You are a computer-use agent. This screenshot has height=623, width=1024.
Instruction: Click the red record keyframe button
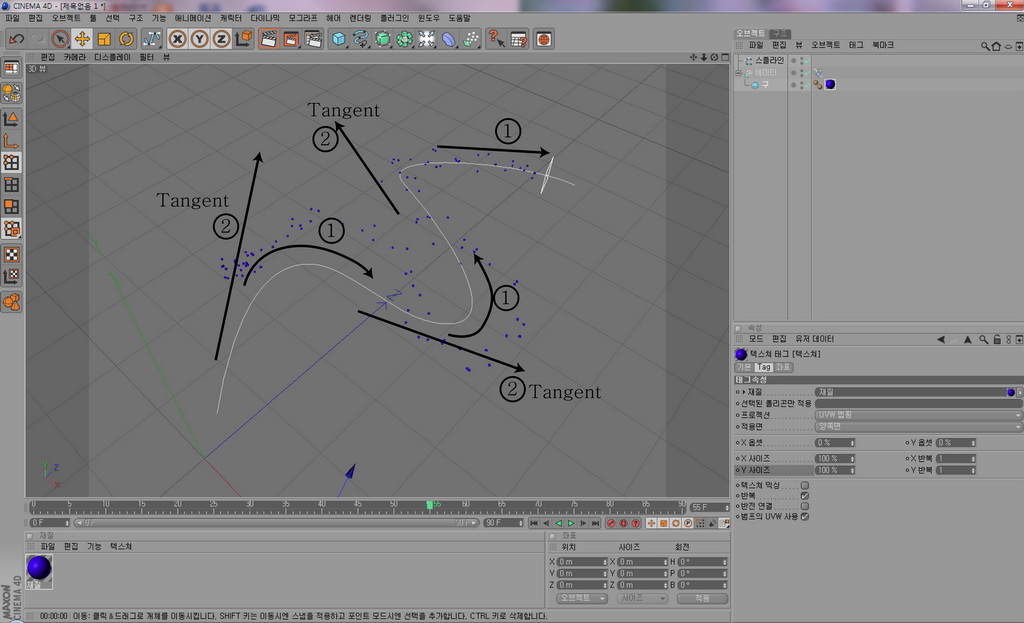point(611,523)
